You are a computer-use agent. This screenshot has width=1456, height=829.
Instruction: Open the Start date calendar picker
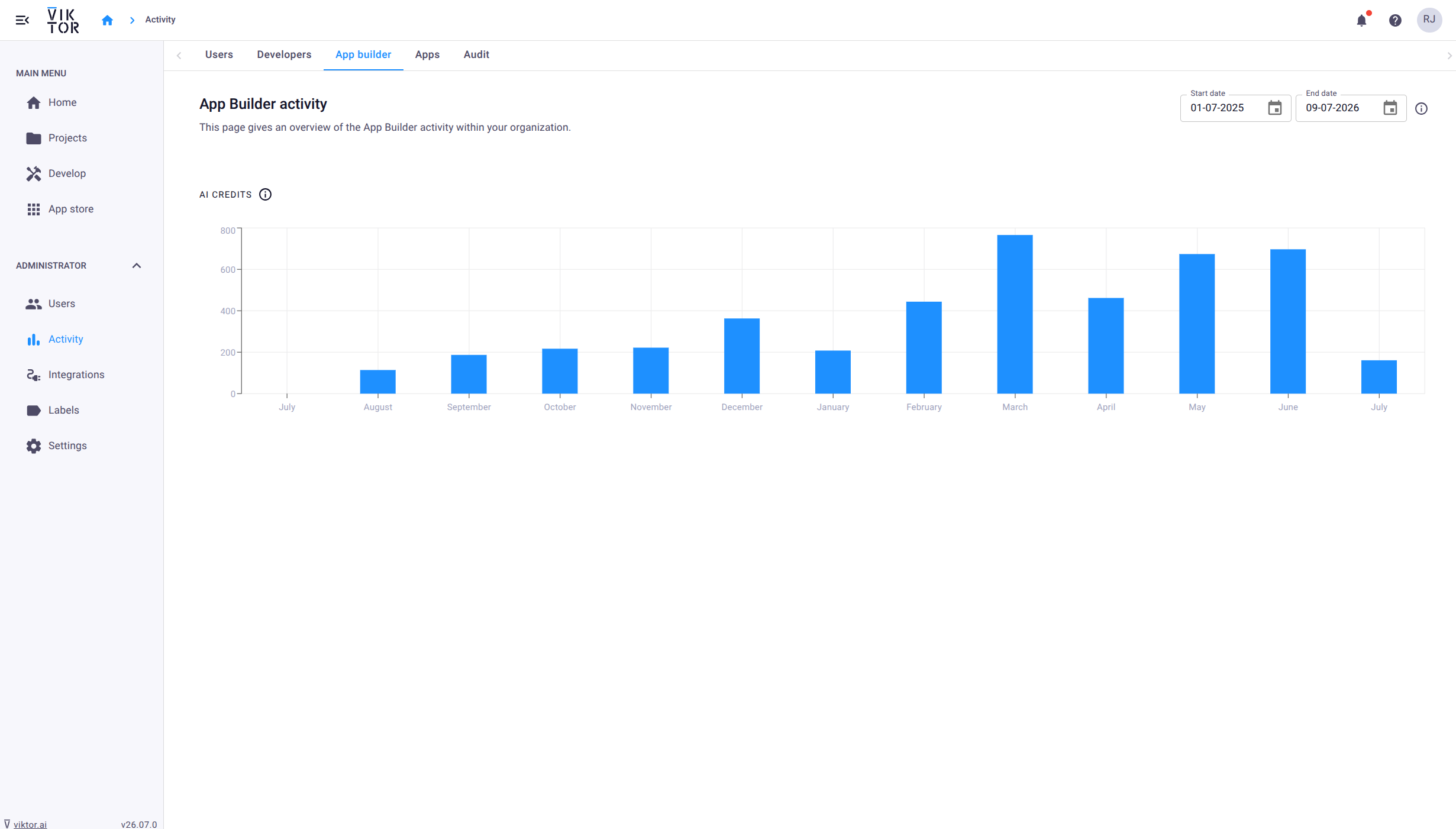(1275, 108)
